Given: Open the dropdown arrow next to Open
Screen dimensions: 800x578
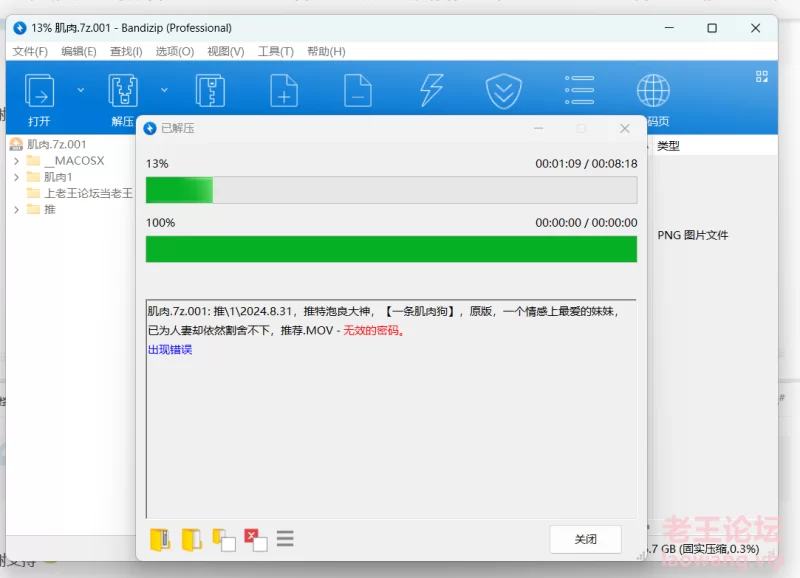Looking at the screenshot, I should [81, 90].
